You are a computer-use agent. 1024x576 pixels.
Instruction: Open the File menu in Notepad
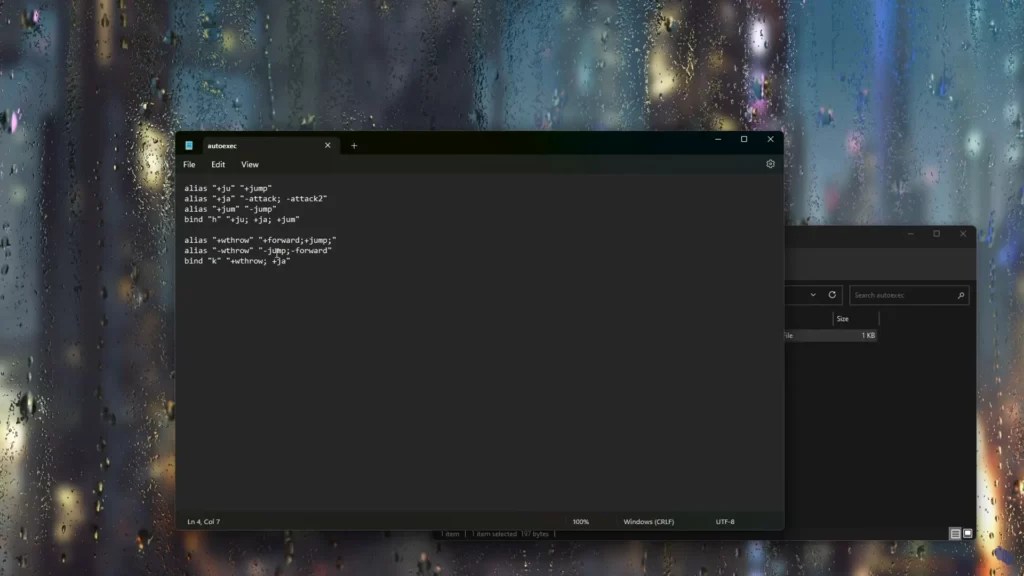tap(188, 164)
